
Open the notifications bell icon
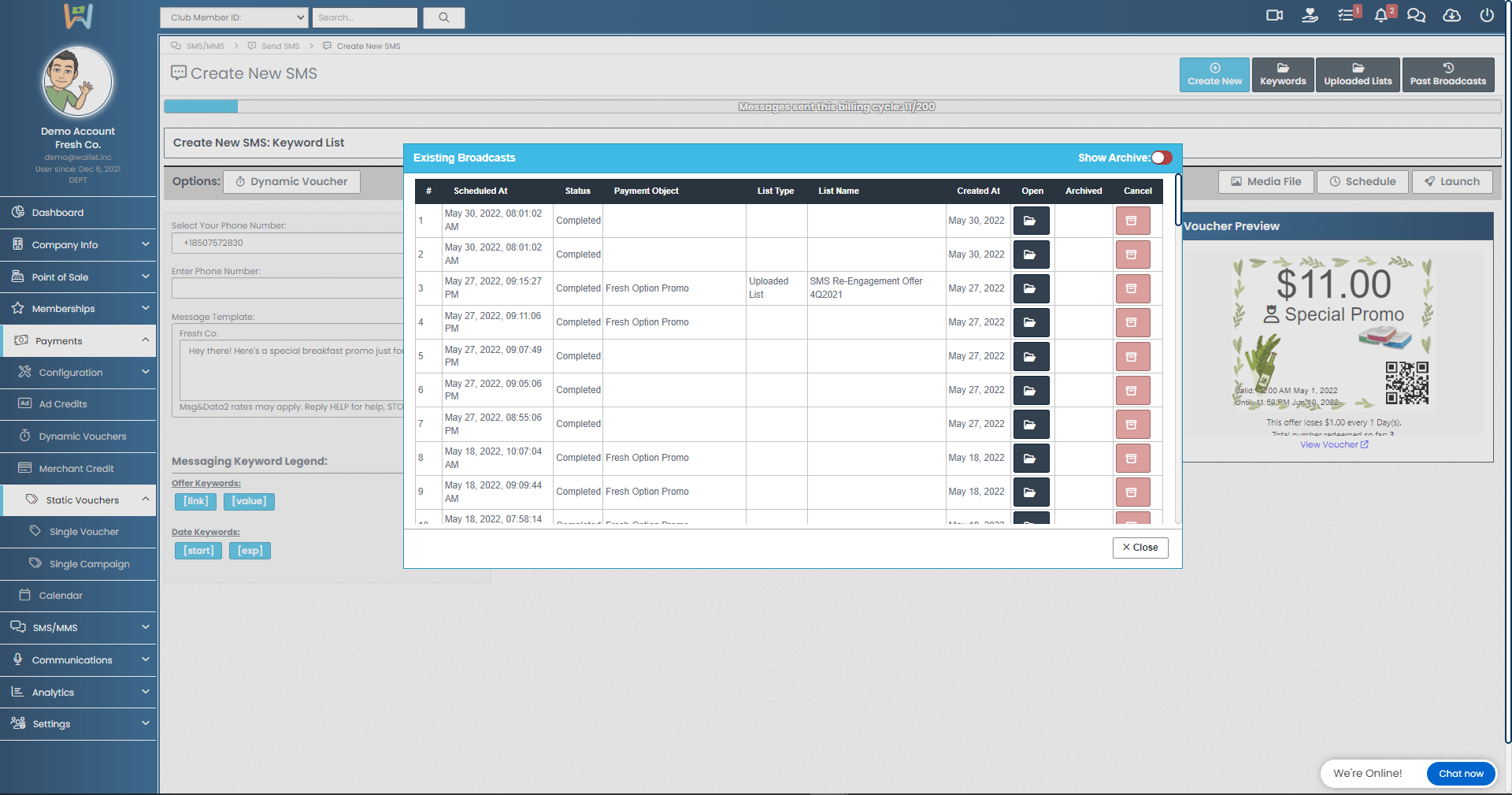point(1381,16)
